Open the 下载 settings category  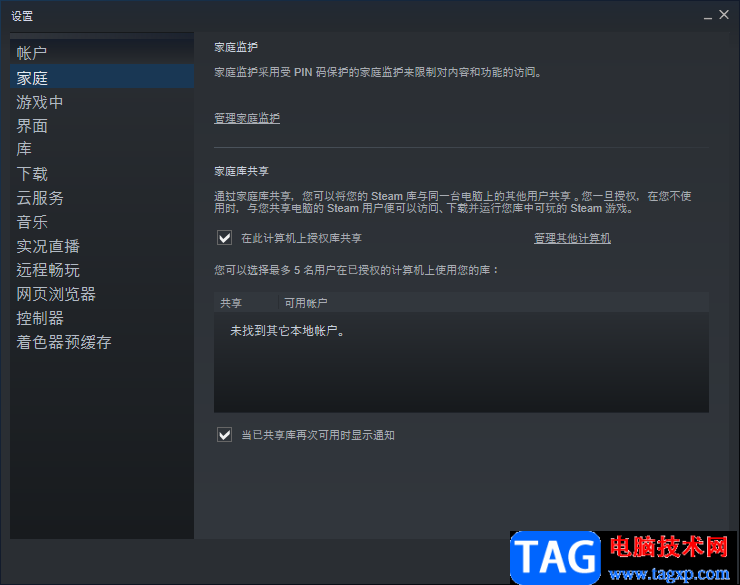pyautogui.click(x=101, y=173)
